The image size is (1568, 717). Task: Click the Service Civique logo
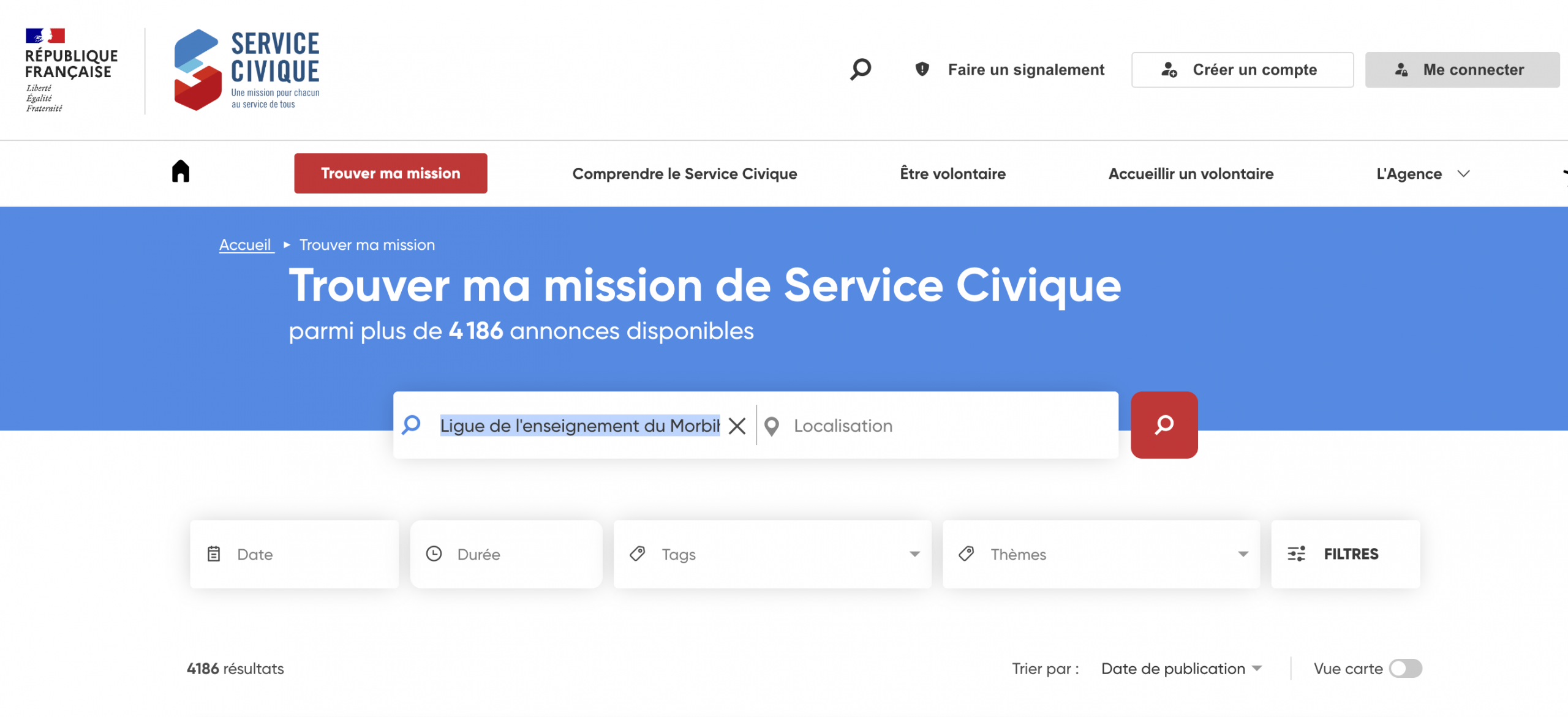[247, 69]
